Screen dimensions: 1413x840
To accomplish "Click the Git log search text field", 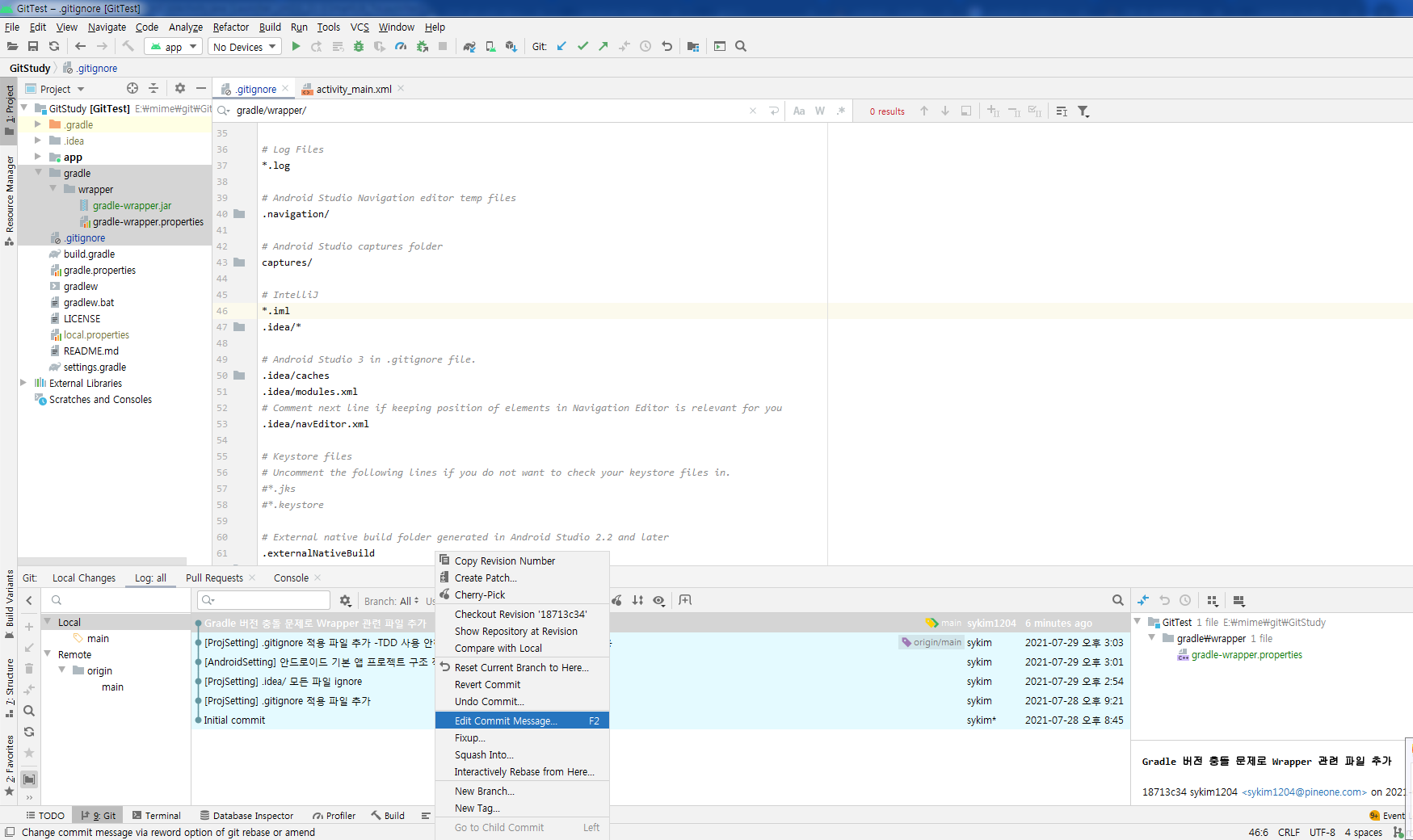I will tap(263, 600).
